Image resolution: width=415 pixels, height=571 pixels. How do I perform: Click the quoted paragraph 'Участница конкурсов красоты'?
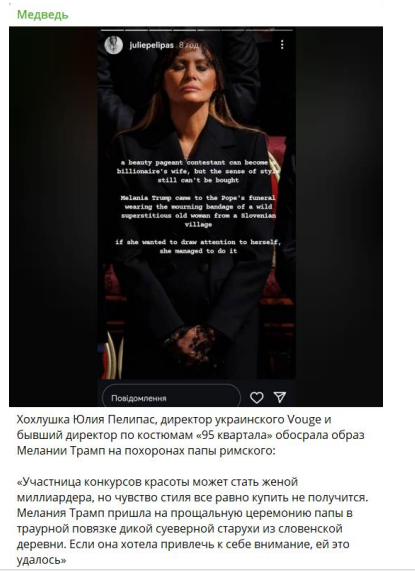[x=192, y=521]
